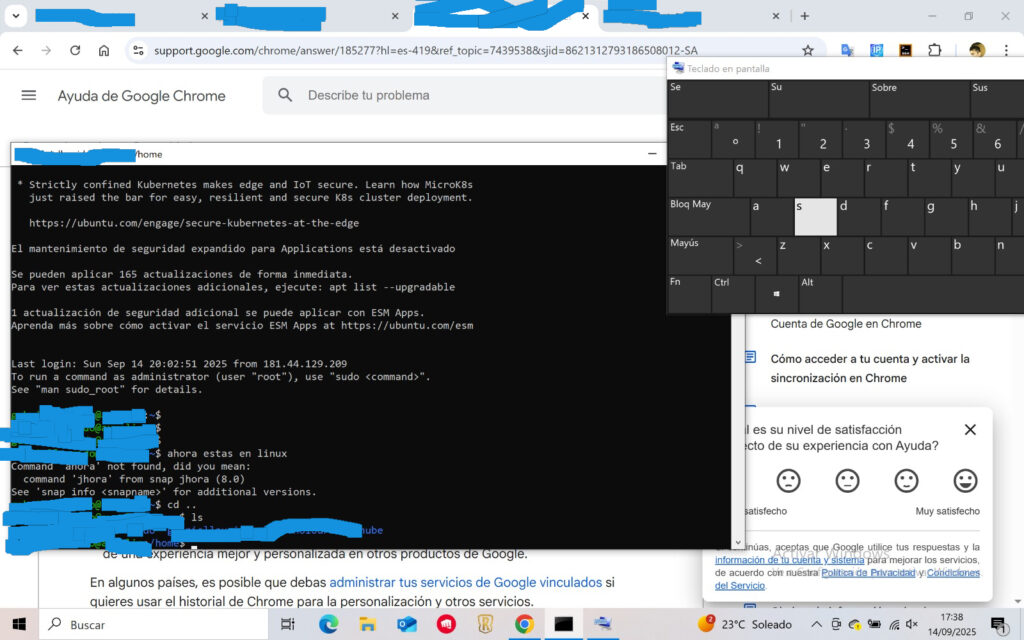Click the Buscar taskbar search box
Image resolution: width=1024 pixels, height=640 pixels.
click(153, 624)
